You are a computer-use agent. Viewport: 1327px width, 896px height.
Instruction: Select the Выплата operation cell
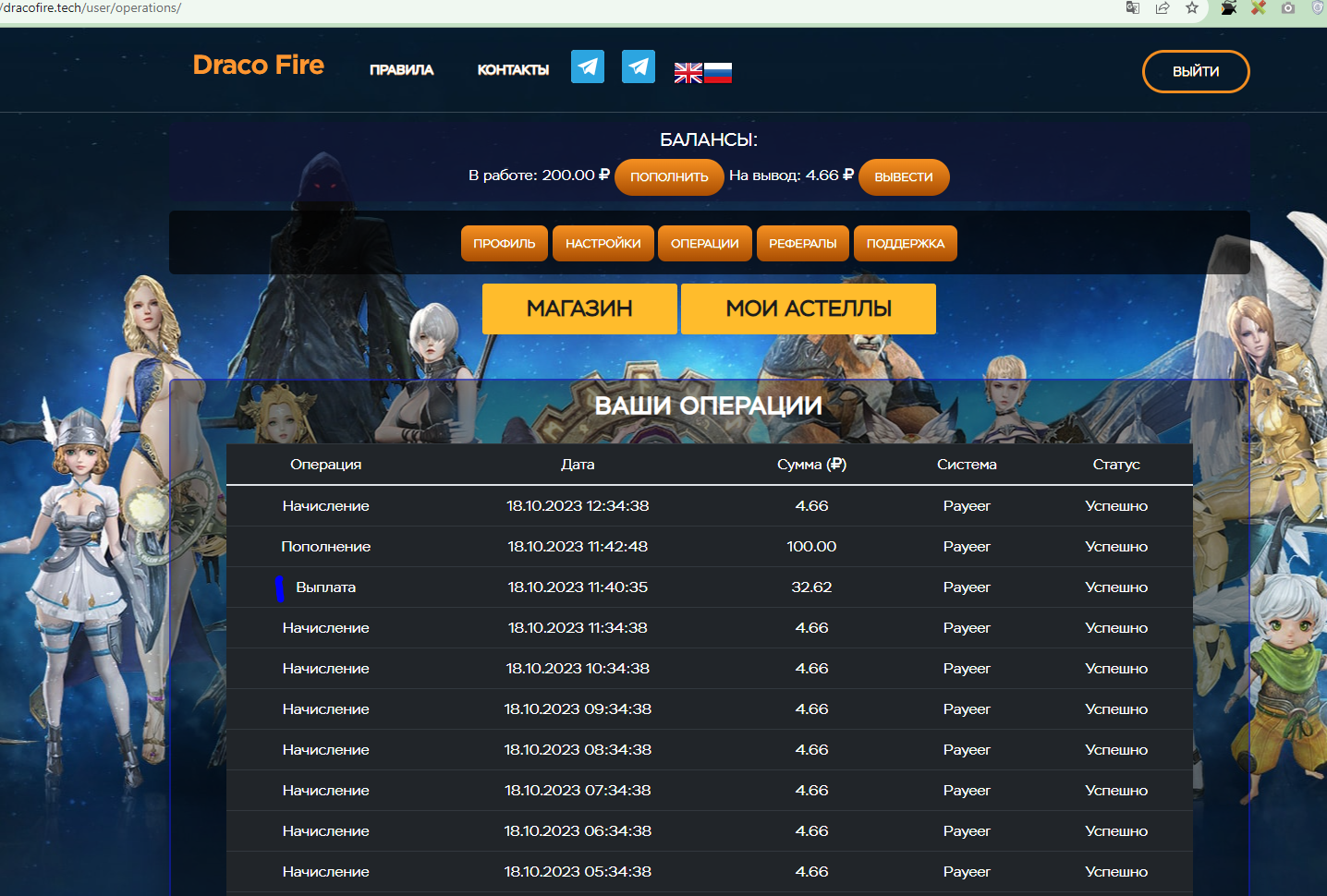tap(326, 587)
